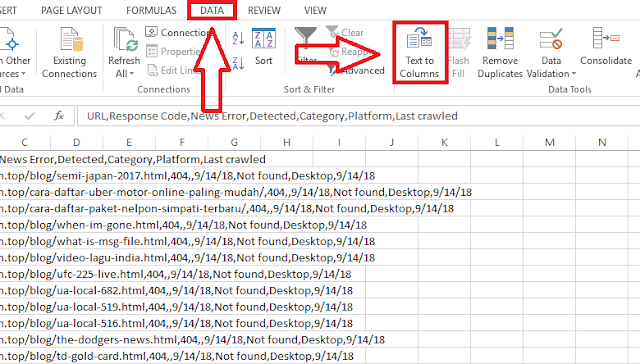Image resolution: width=640 pixels, height=364 pixels.
Task: Click the cara-daftar-uber-motor row
Action: (236, 192)
